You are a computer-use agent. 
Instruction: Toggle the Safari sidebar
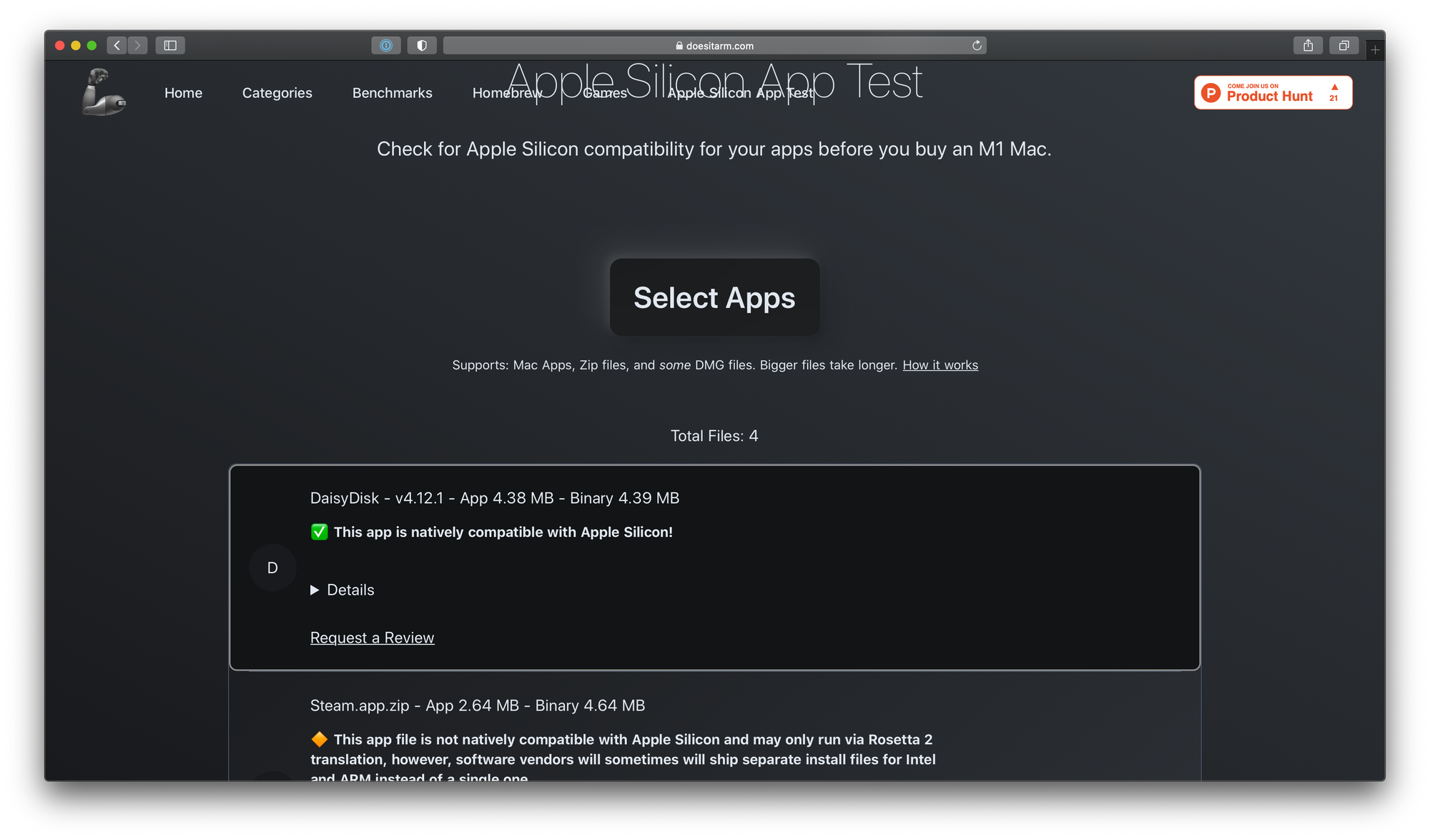170,45
